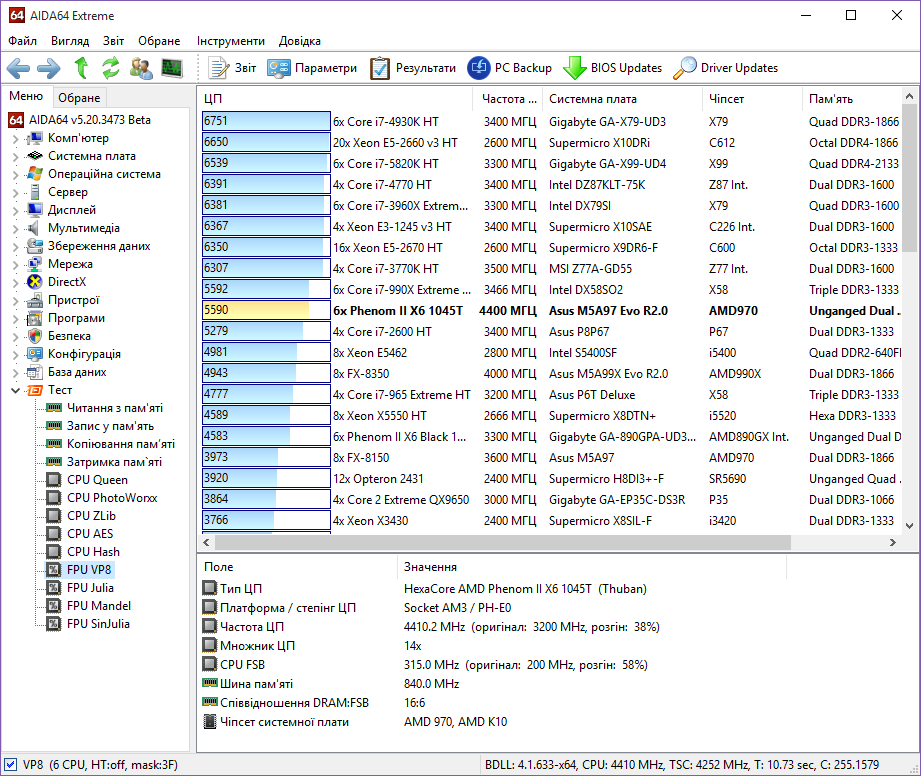Select the FPU SinJulia test
Viewport: 921px width, 776px height.
point(98,624)
